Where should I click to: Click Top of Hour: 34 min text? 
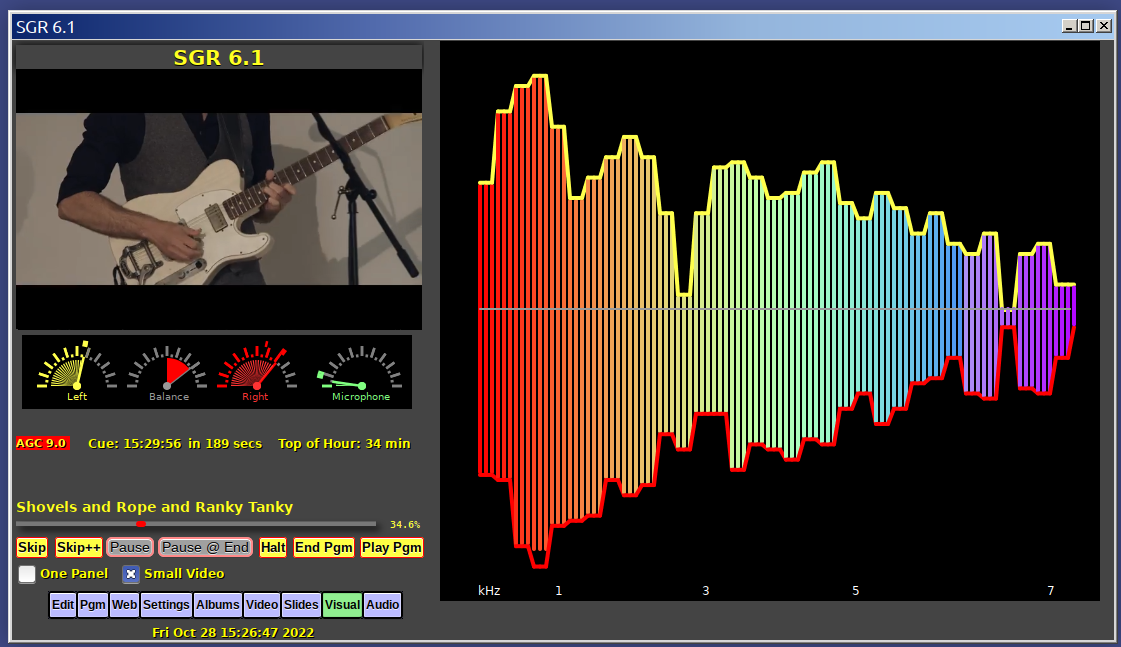(x=345, y=444)
